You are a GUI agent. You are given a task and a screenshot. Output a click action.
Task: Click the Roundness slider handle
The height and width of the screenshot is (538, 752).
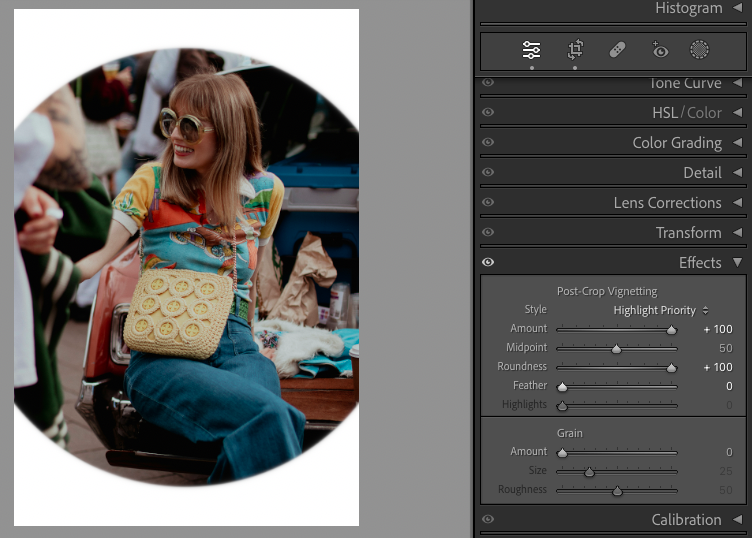(671, 368)
